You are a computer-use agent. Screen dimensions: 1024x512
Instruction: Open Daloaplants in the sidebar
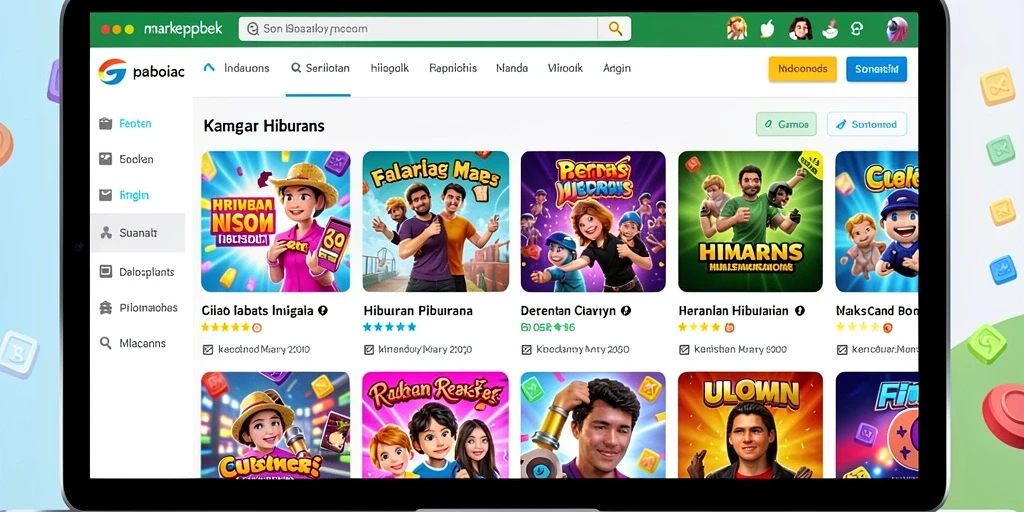pos(147,272)
